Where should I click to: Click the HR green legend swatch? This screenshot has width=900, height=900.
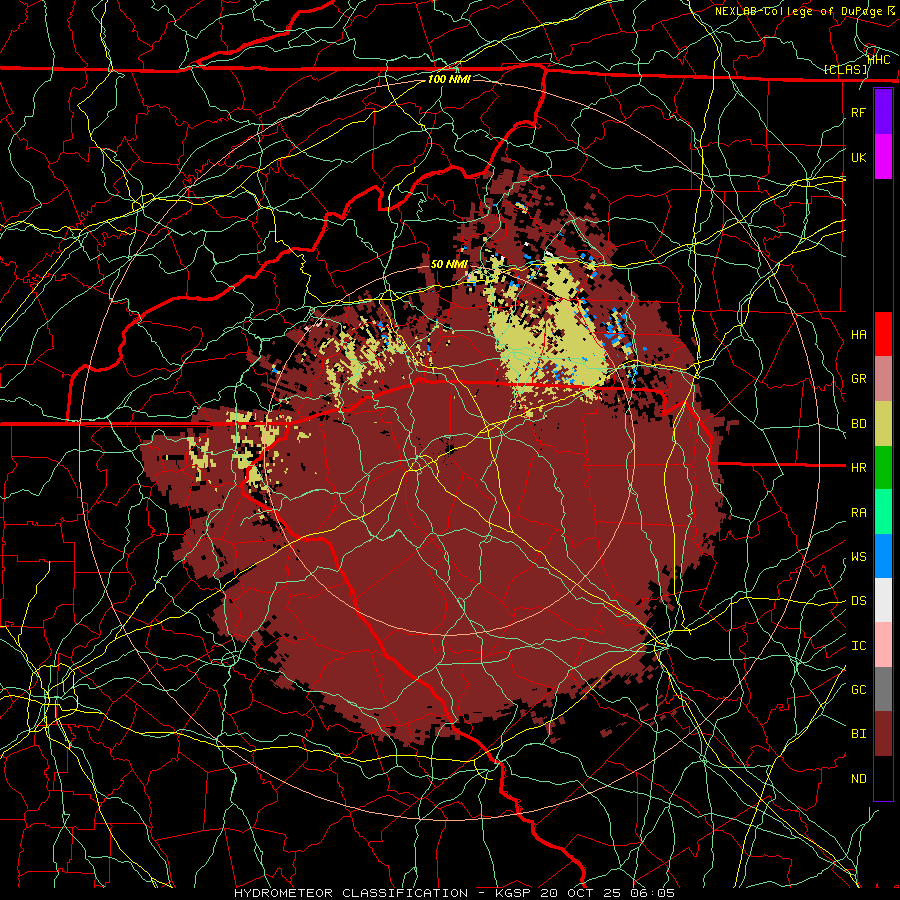(x=883, y=468)
